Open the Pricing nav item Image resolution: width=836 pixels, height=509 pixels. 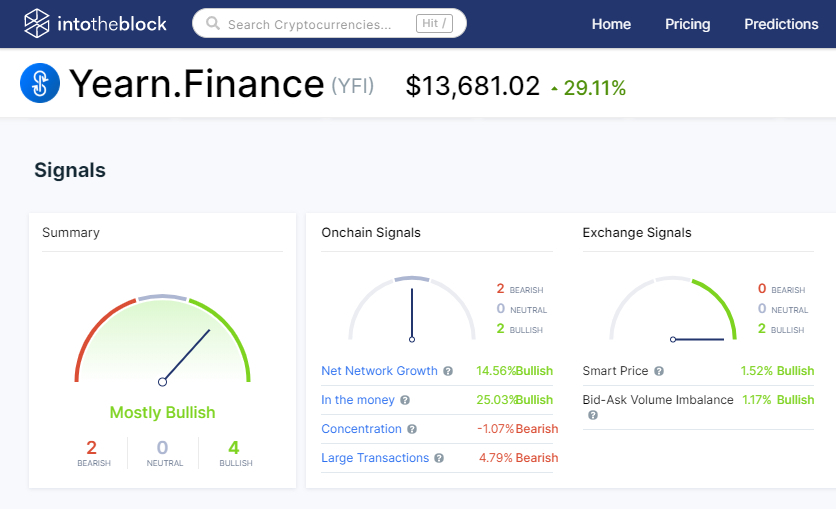click(x=687, y=25)
